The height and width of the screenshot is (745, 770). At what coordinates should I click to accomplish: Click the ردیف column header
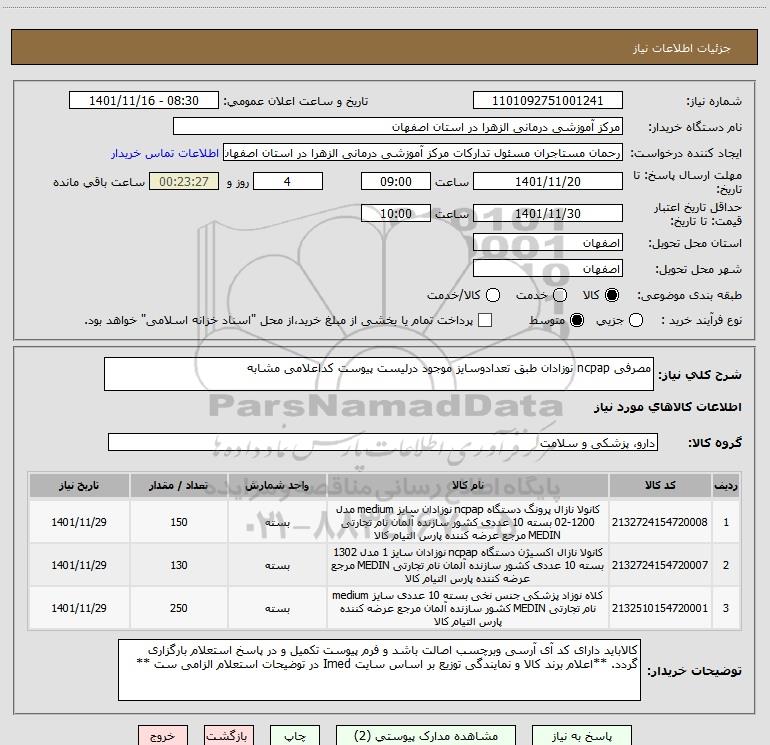click(x=726, y=486)
